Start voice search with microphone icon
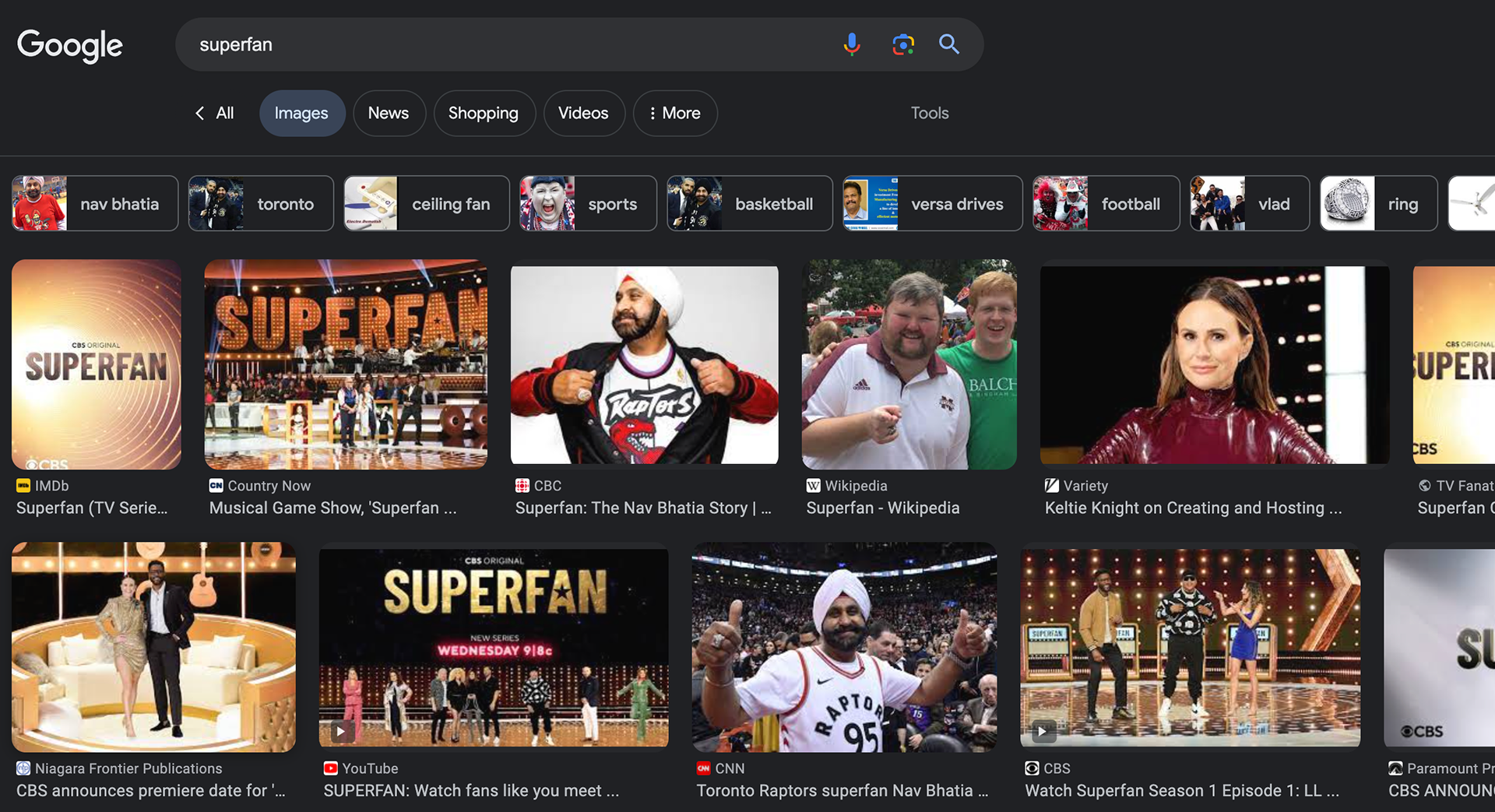Screen dimensions: 1495x812 click(x=852, y=44)
